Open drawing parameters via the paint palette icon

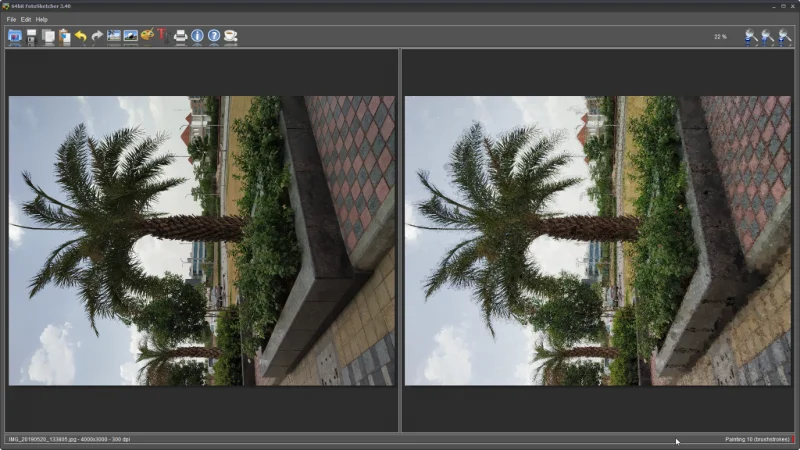147,35
